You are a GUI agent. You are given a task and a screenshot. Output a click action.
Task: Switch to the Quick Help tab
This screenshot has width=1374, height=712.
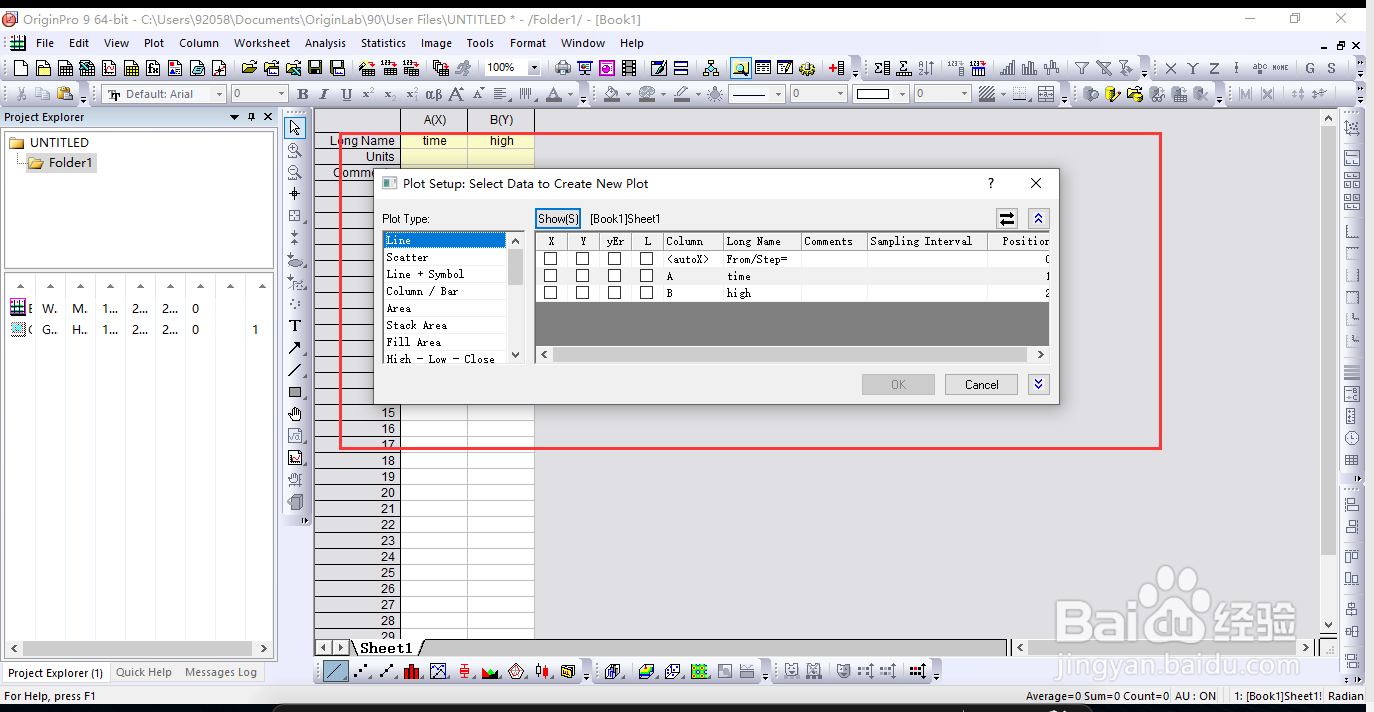click(144, 672)
